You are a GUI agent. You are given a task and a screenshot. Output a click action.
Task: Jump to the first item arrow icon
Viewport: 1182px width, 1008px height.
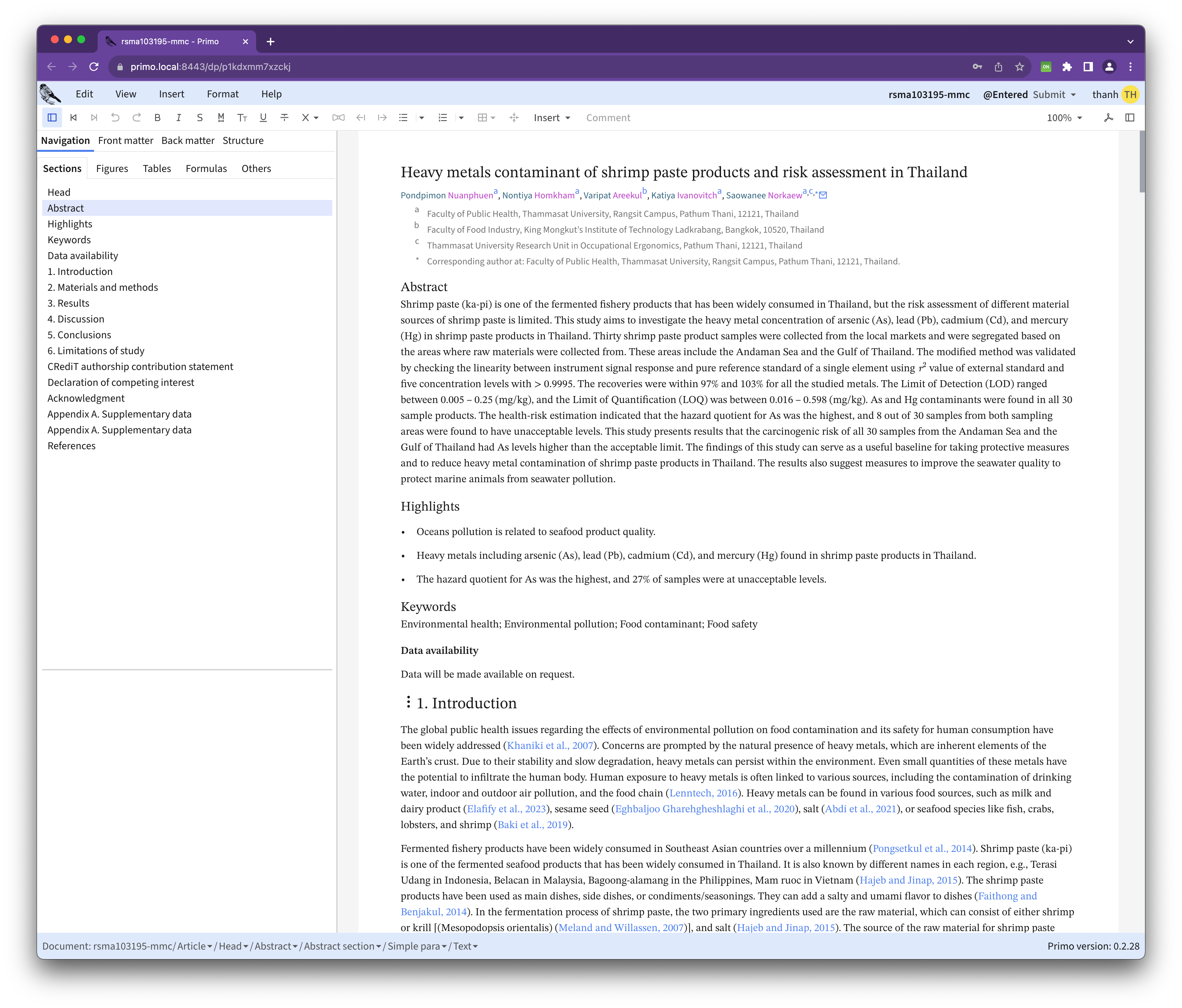pyautogui.click(x=74, y=118)
